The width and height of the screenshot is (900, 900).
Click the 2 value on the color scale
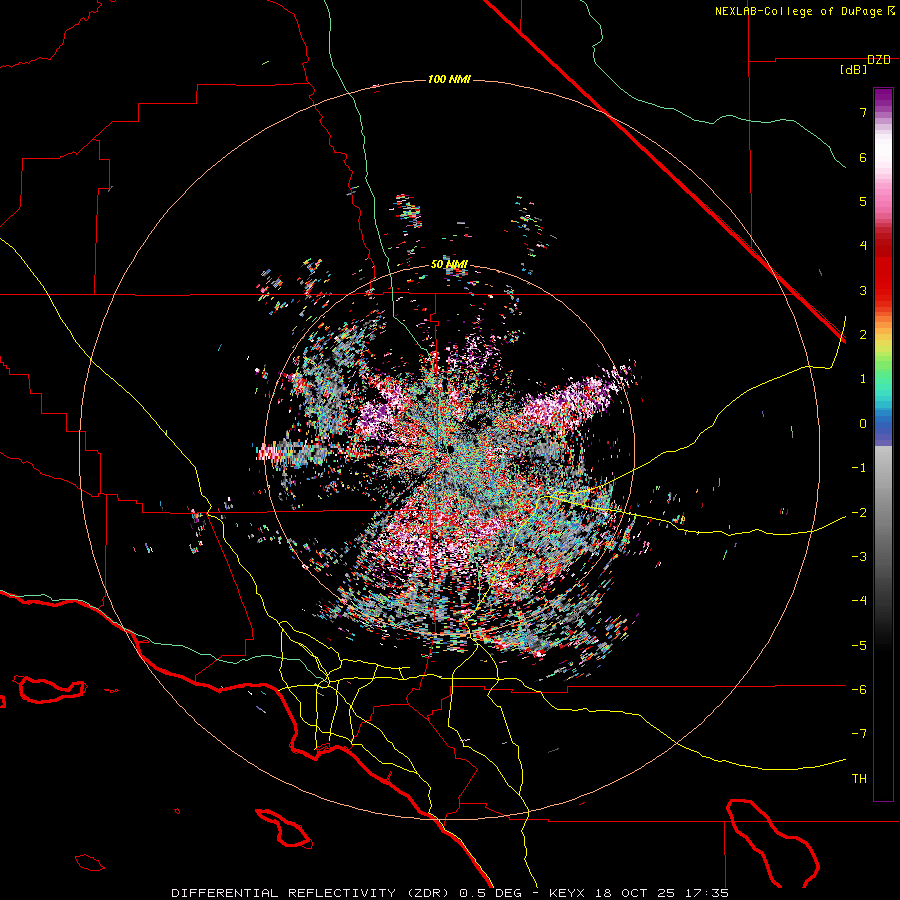coord(863,335)
